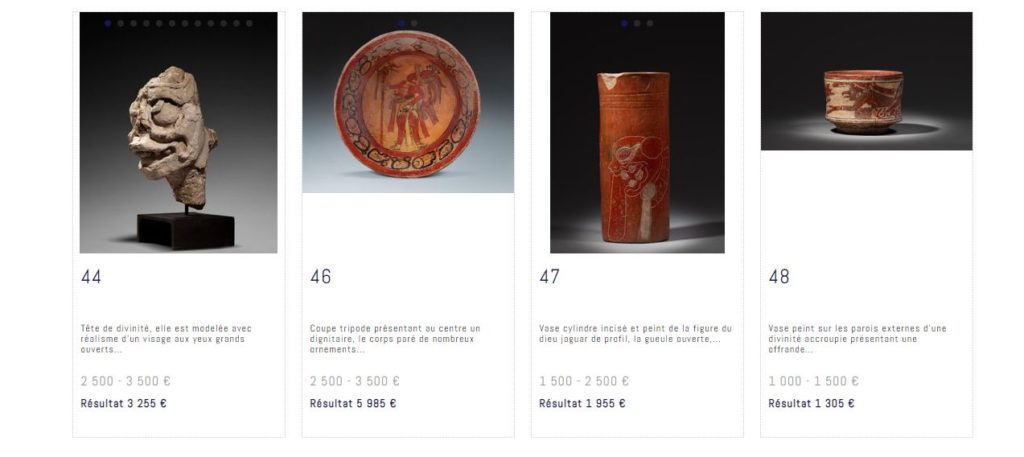Click the Résultat 5 985 € text
1024x457 pixels.
[353, 403]
